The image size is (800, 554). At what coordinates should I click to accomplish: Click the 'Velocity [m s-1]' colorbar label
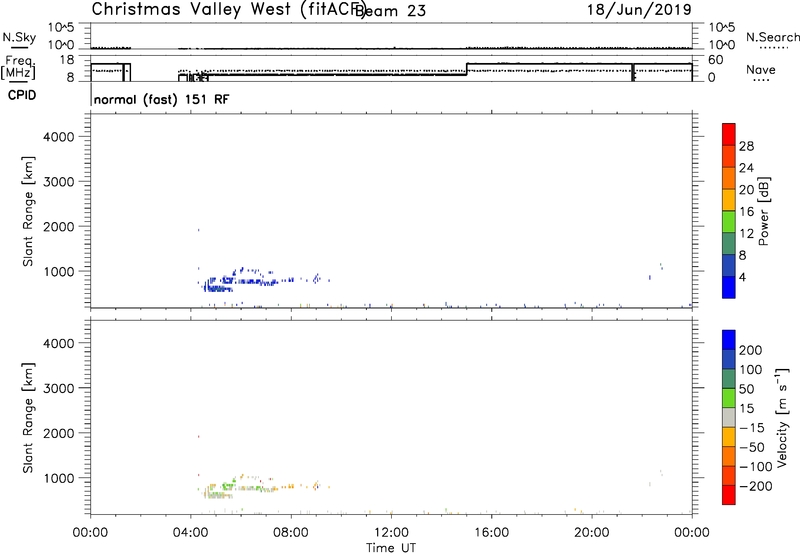point(783,417)
